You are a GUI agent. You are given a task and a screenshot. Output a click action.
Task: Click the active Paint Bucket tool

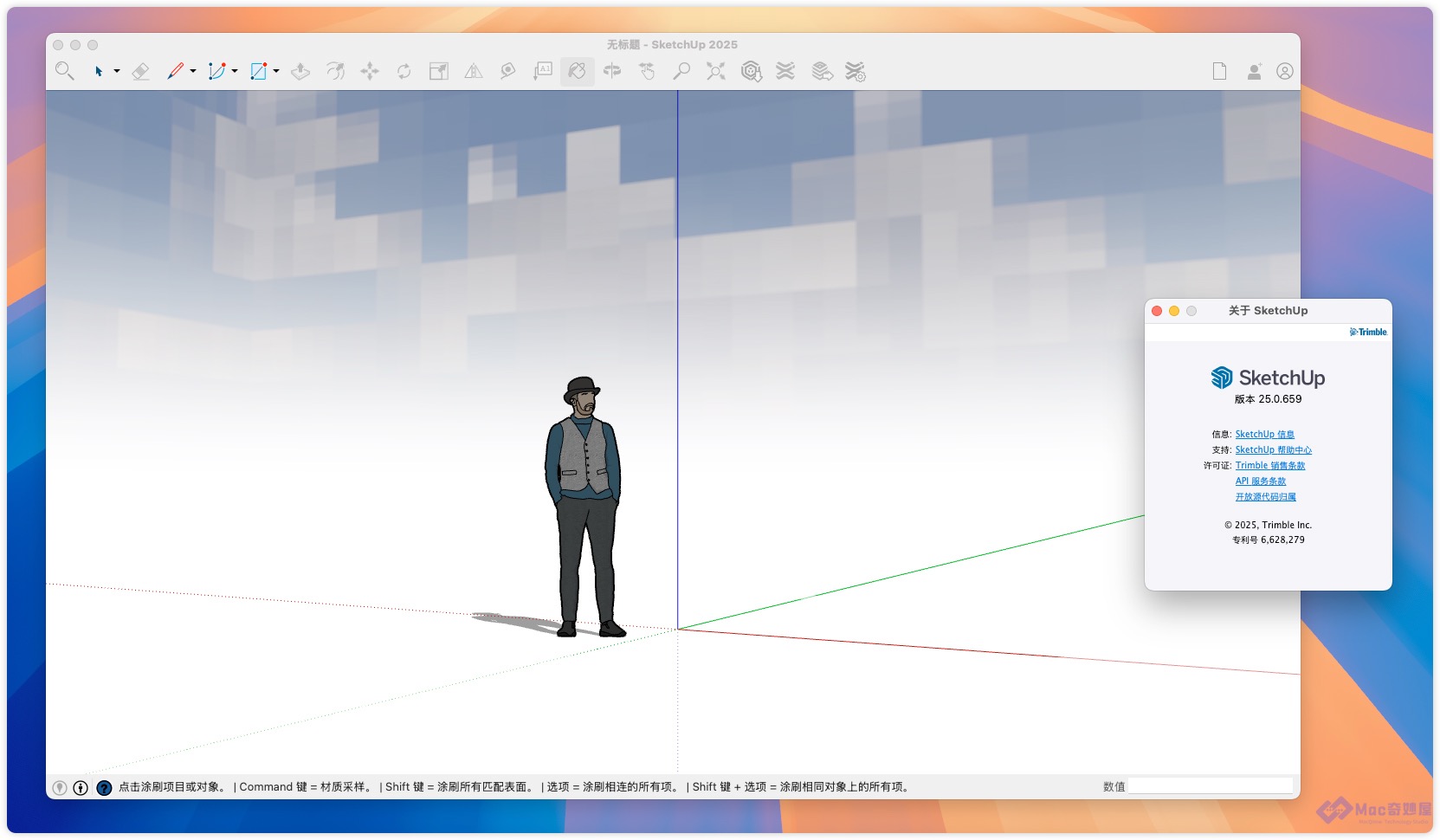click(578, 71)
